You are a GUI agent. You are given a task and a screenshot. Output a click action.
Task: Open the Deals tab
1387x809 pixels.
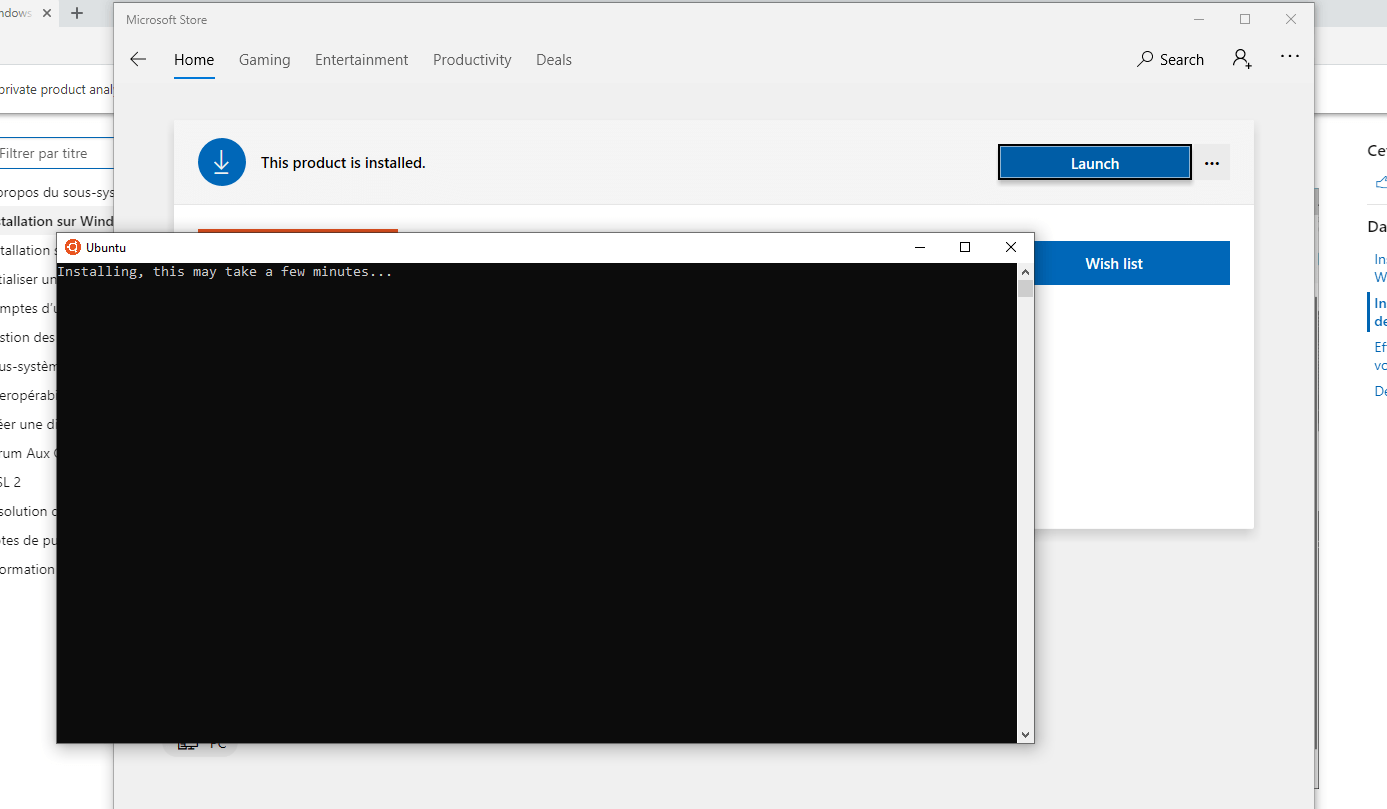pyautogui.click(x=554, y=60)
